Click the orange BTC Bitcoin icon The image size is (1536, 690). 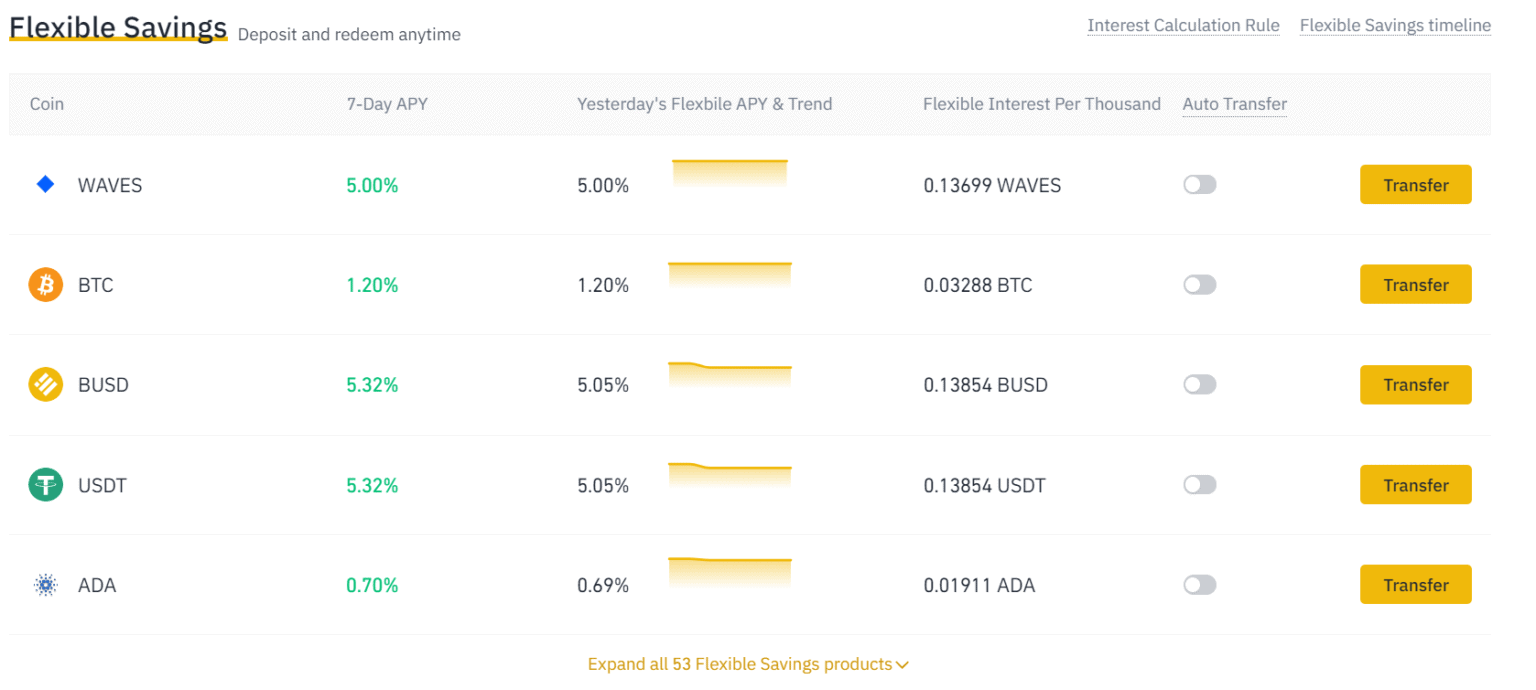click(x=45, y=285)
